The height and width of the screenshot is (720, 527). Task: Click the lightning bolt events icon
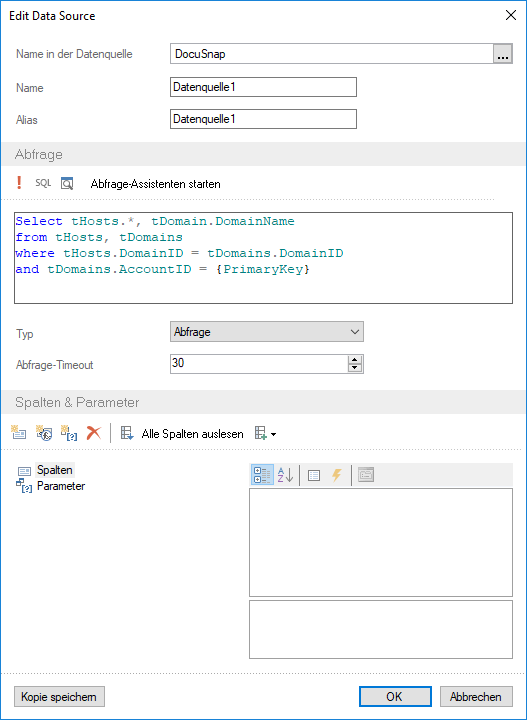[x=336, y=475]
